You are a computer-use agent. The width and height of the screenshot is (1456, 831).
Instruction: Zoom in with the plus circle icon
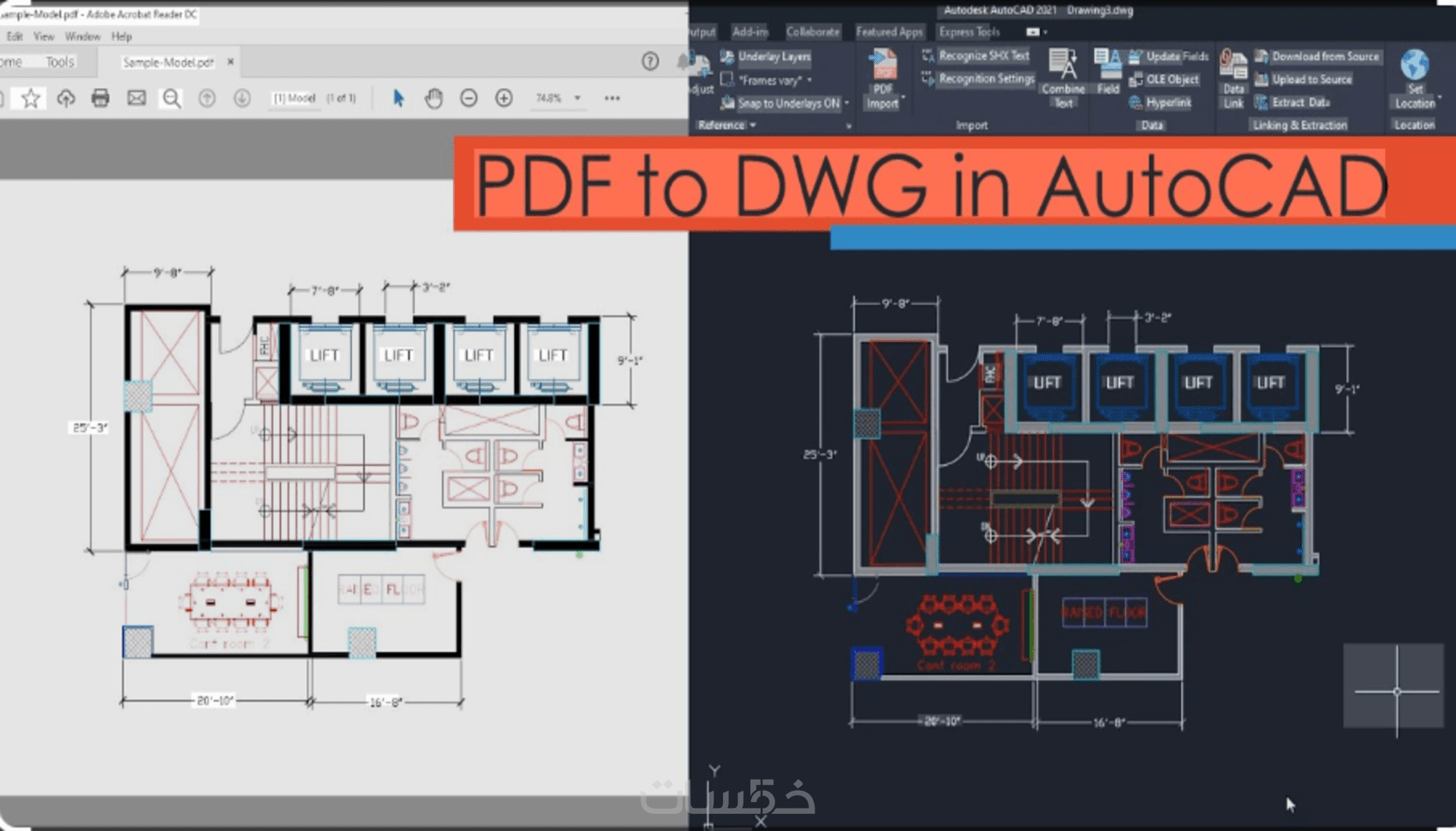(504, 99)
